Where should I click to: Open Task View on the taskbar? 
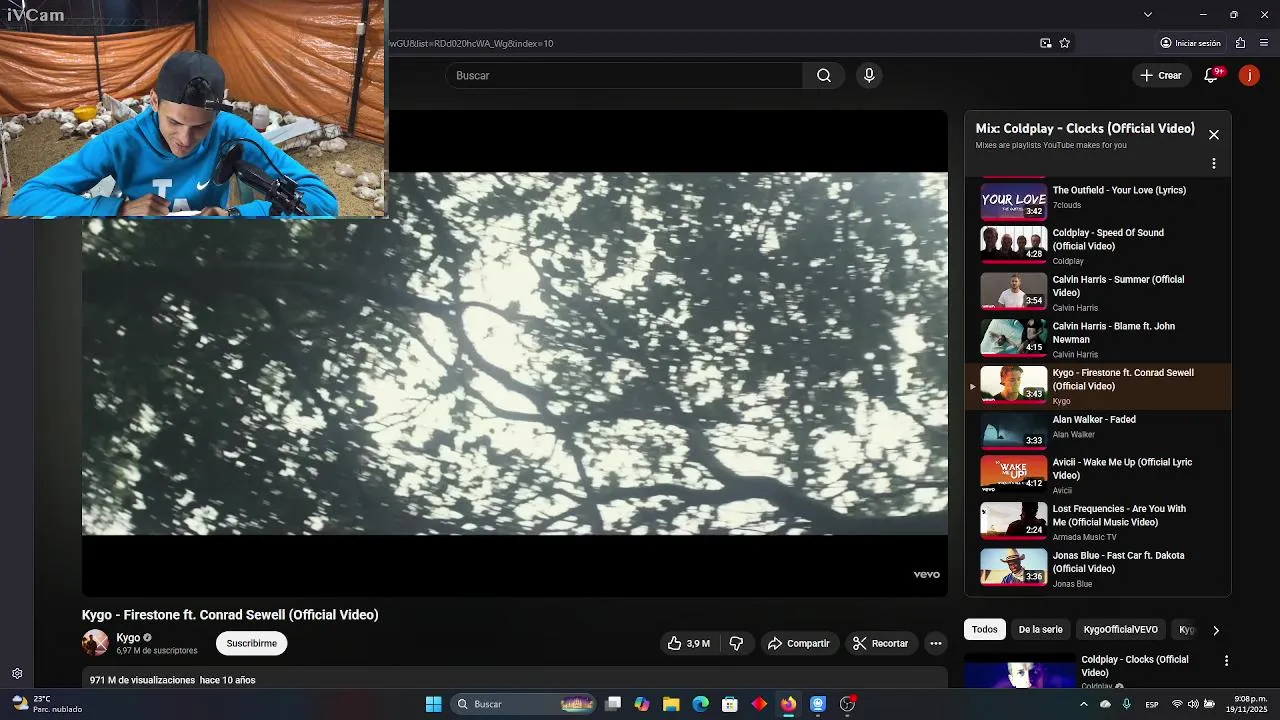pos(613,704)
